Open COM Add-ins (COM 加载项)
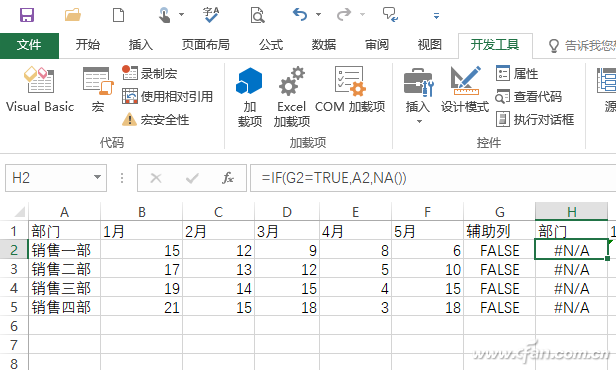This screenshot has height=370, width=616. 350,90
